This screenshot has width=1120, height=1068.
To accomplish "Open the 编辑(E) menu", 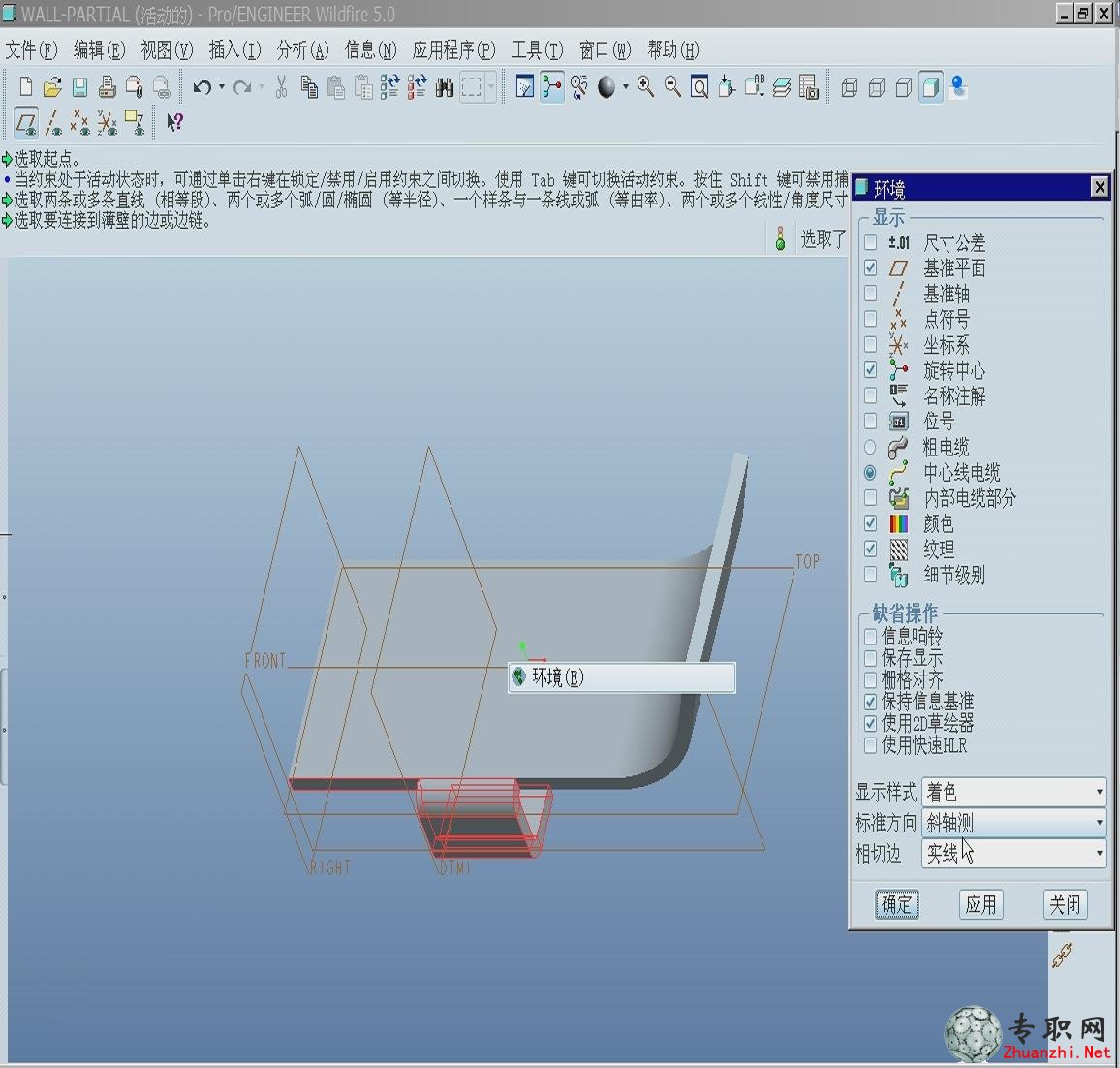I will (x=99, y=50).
